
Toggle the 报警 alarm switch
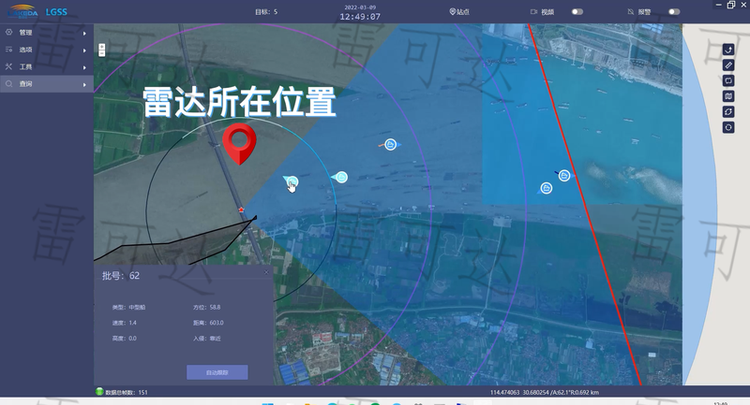point(674,11)
